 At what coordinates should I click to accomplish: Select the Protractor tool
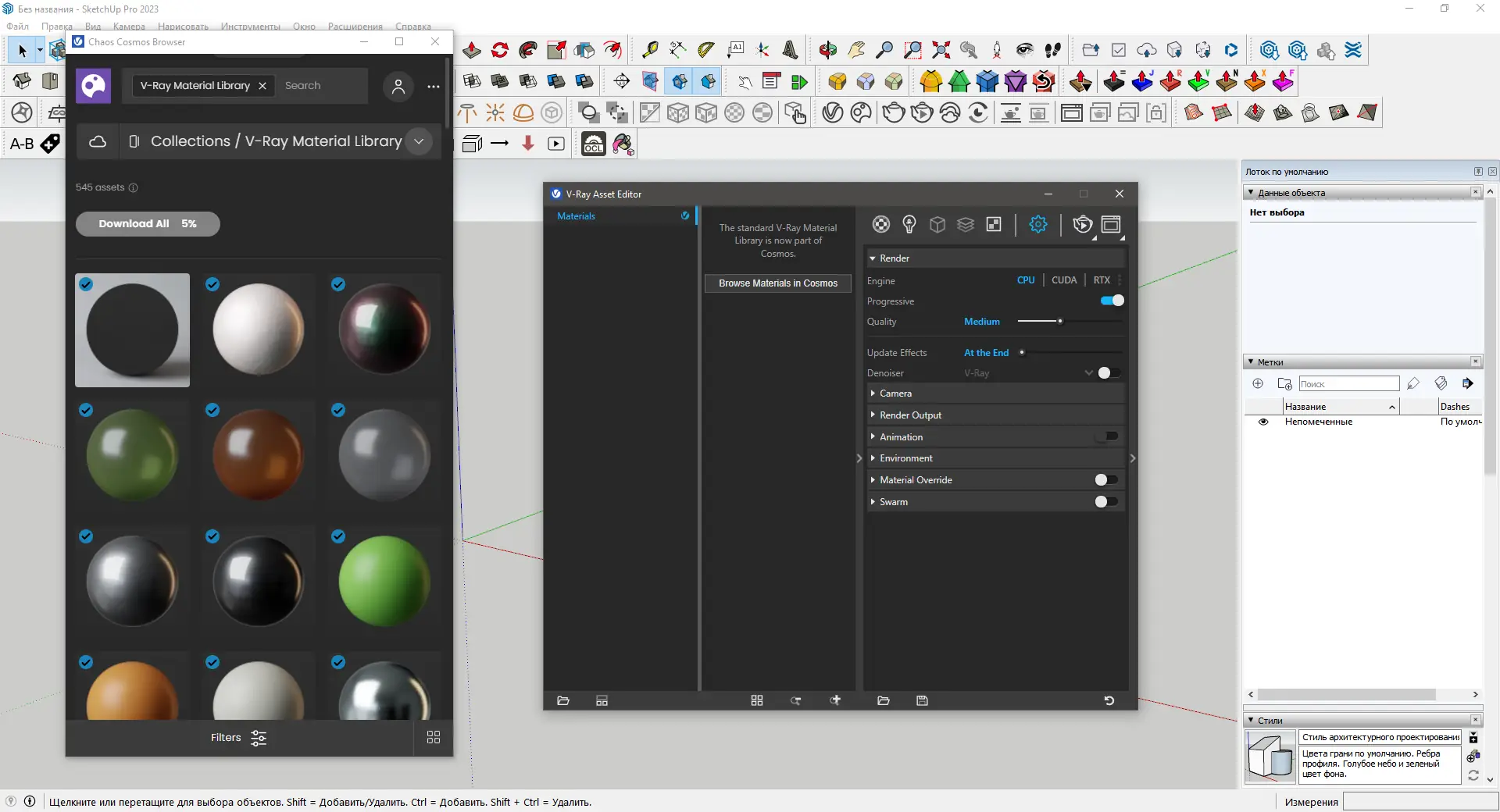click(x=706, y=50)
